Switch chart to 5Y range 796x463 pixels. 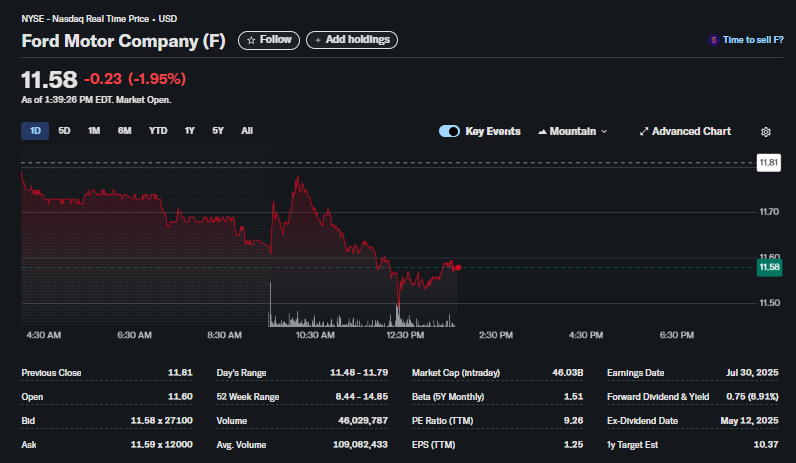[218, 131]
